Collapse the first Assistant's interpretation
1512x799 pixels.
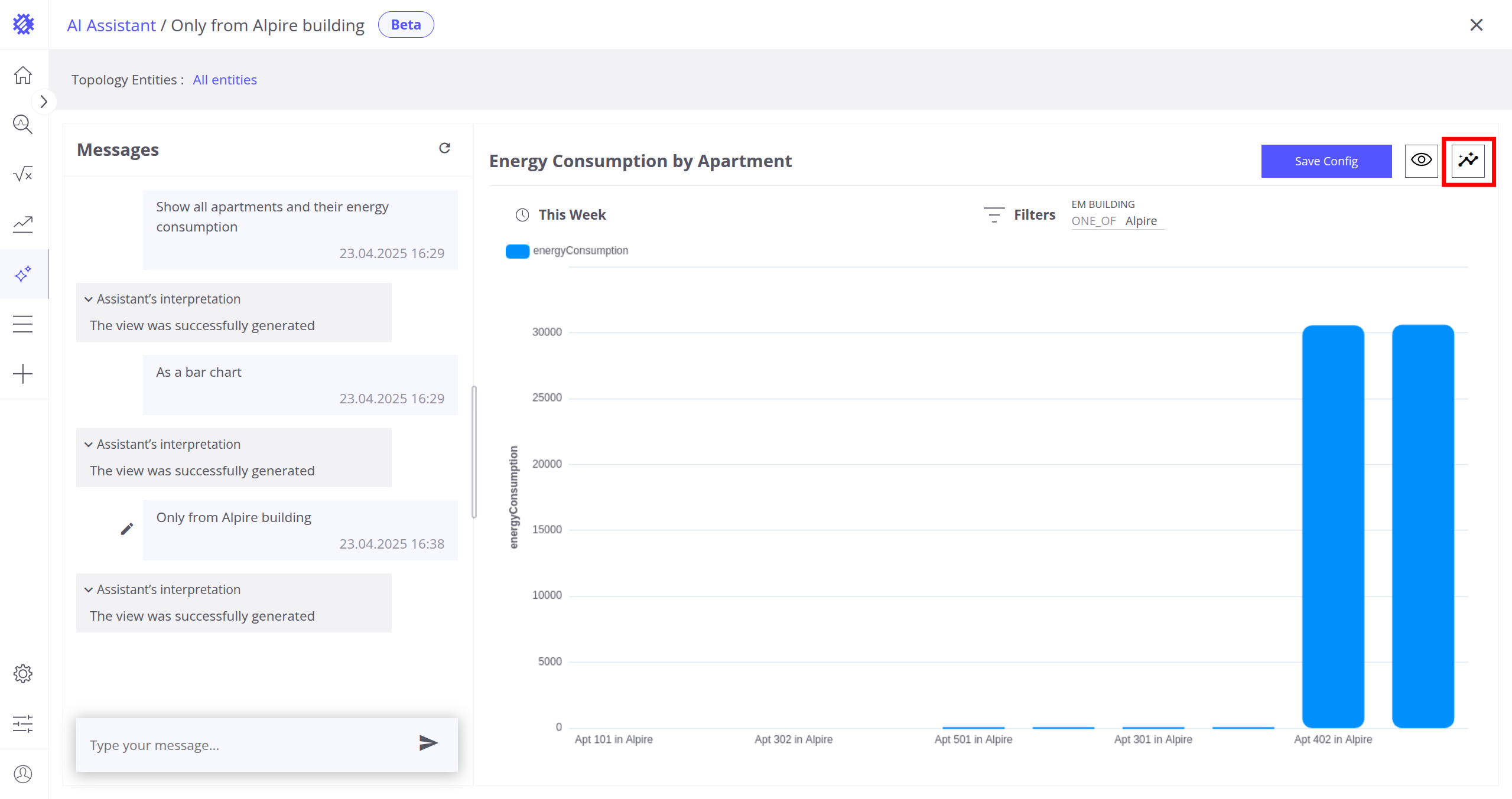[x=89, y=299]
